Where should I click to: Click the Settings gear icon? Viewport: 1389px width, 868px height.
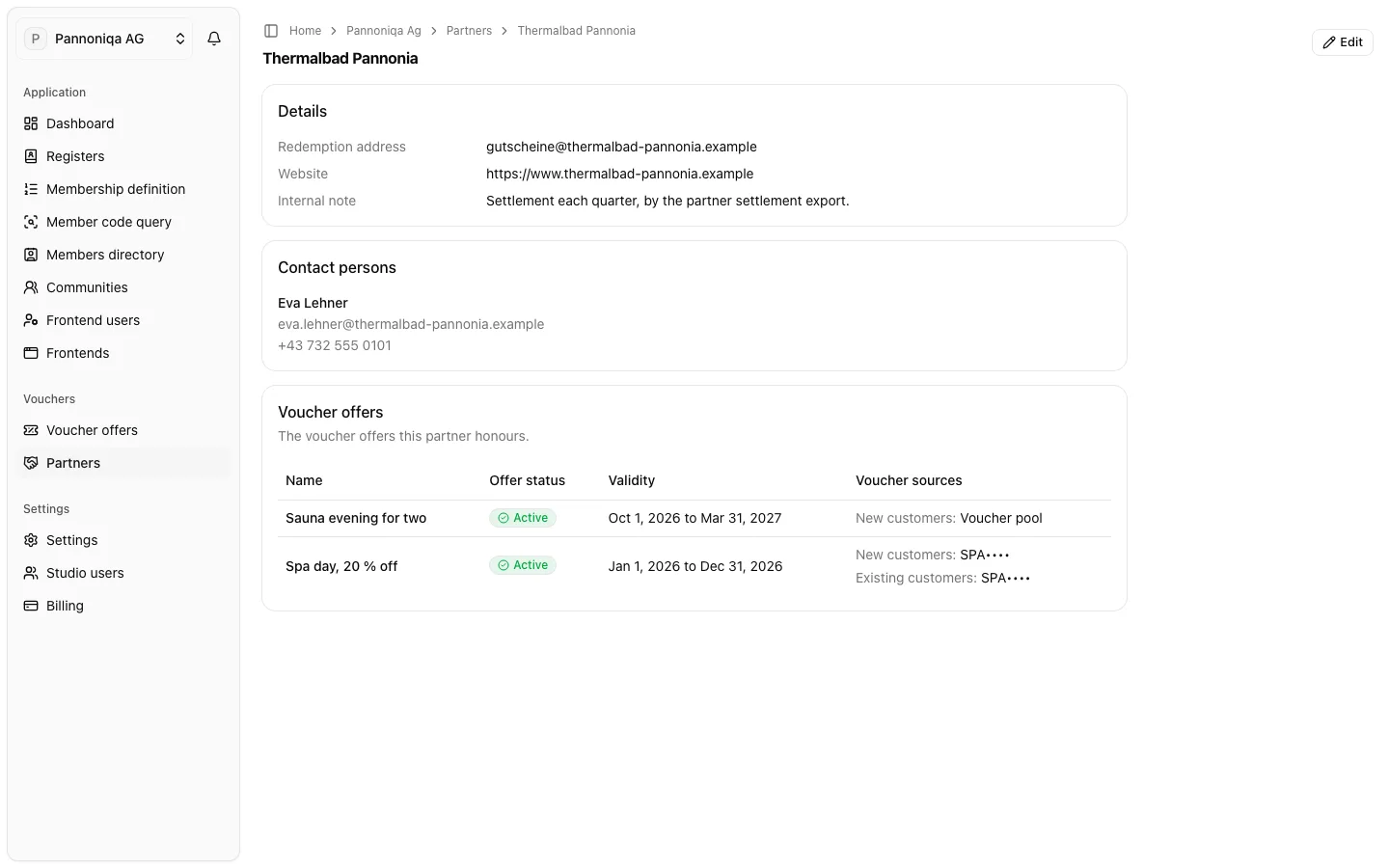tap(31, 540)
